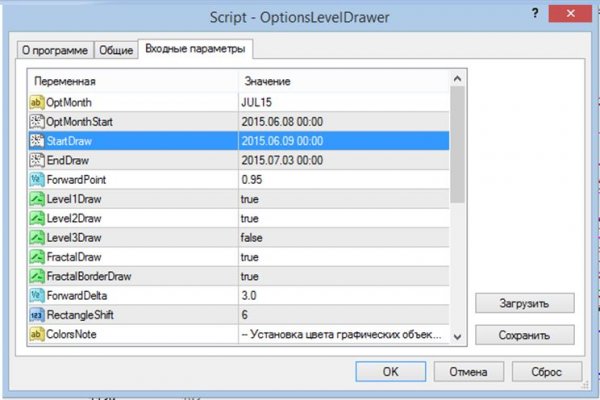Viewport: 600px width, 400px height.
Task: Click the datetime icon beside EndDraw
Action: [38, 160]
